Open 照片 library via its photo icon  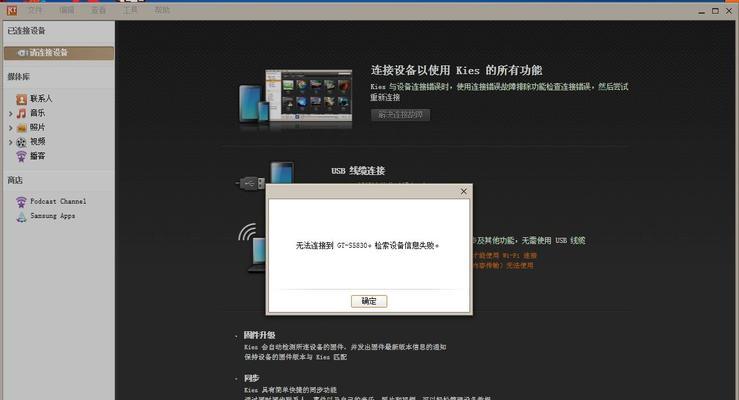tap(21, 128)
